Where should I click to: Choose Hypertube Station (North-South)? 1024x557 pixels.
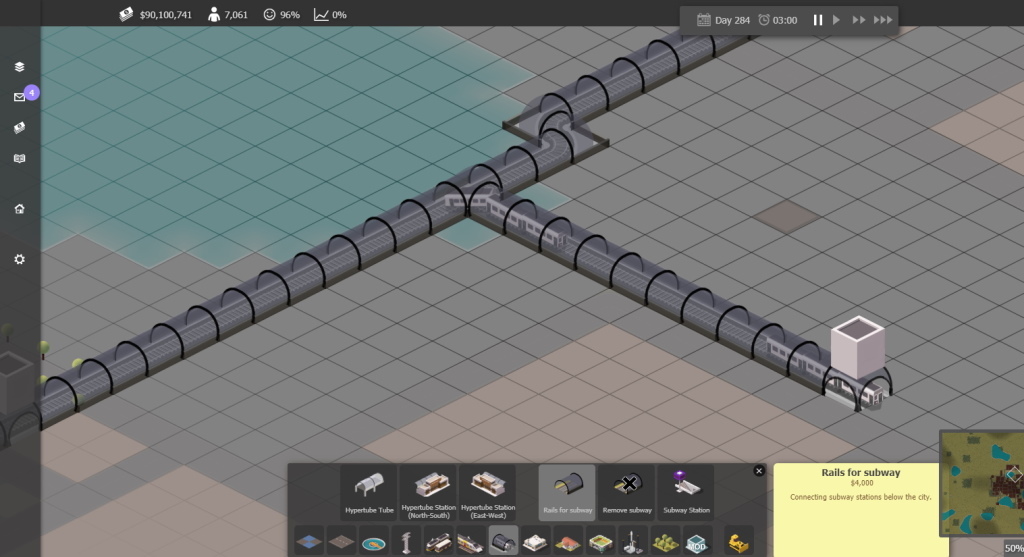click(428, 493)
